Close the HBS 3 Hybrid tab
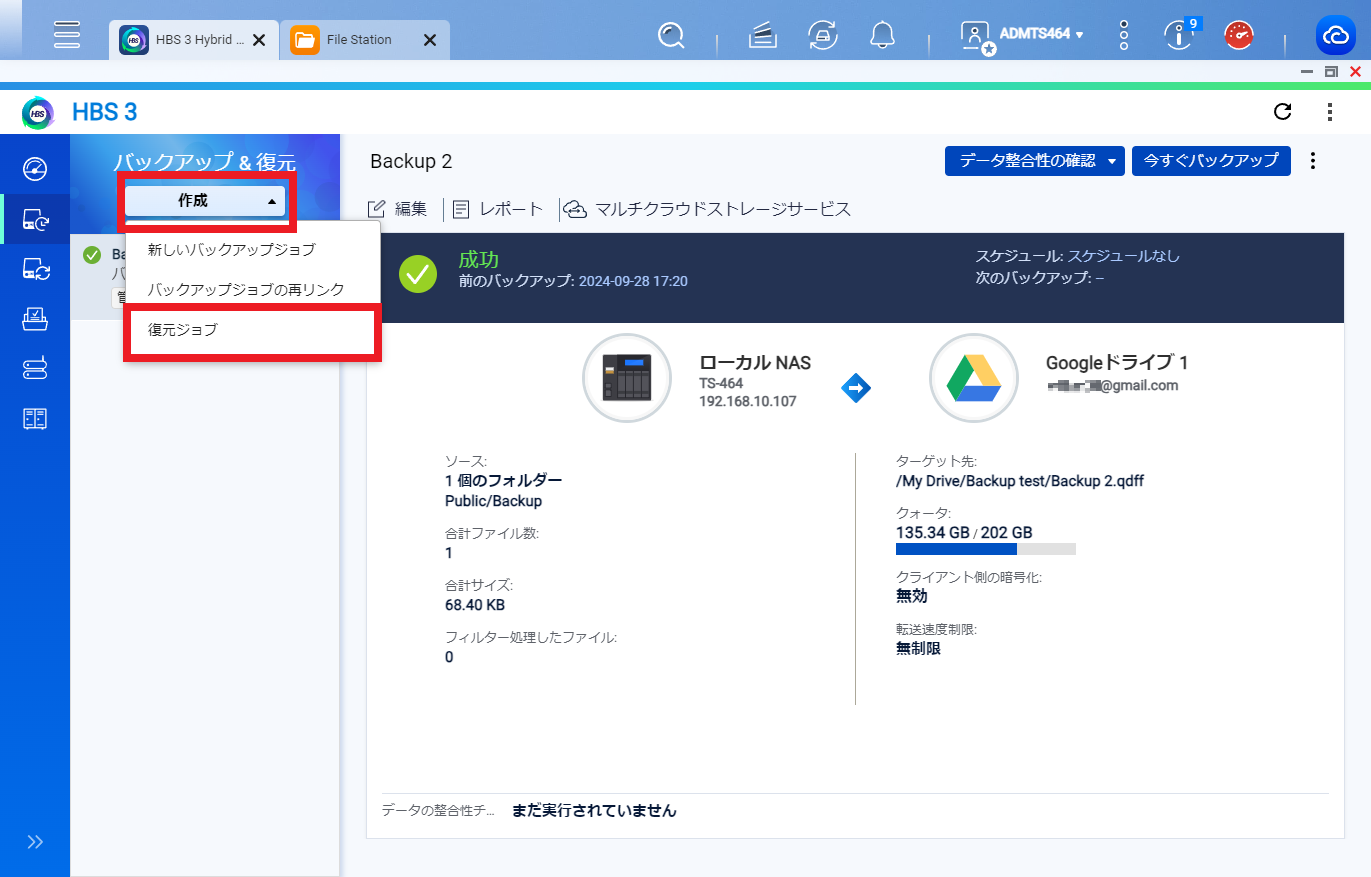Screen dimensions: 1371x877 click(x=258, y=40)
